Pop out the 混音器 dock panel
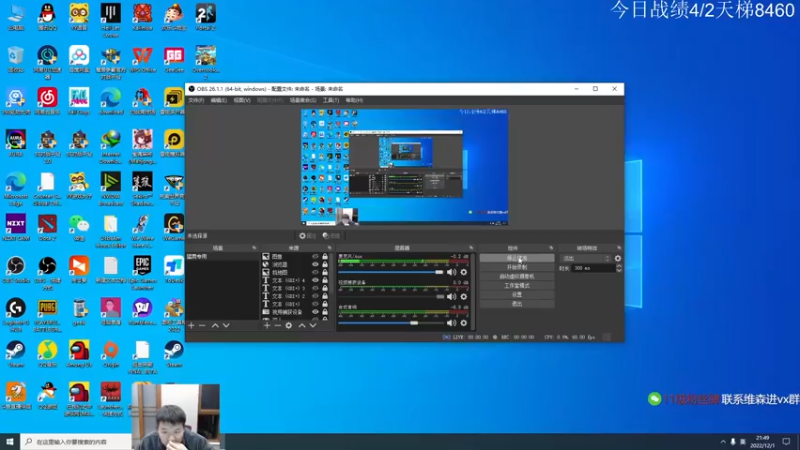The image size is (800, 450). point(471,248)
